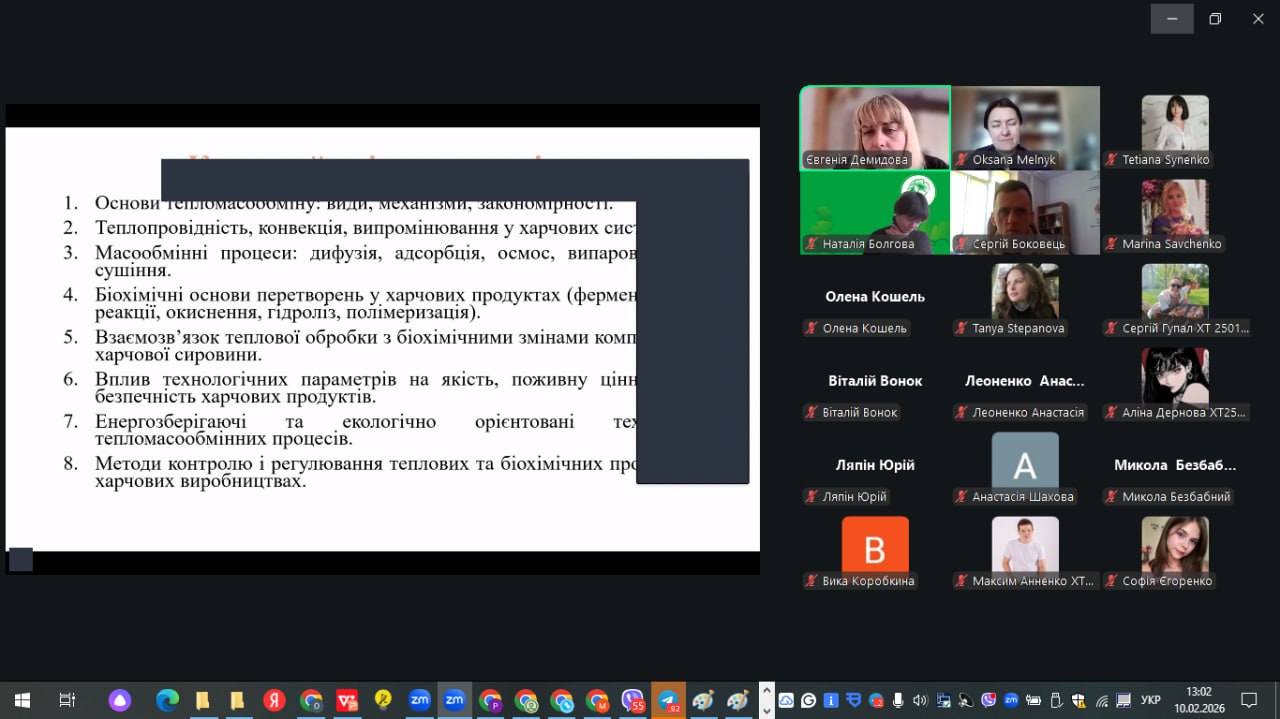The width and height of the screenshot is (1280, 719).
Task: Open the Windows Start menu
Action: coord(21,700)
